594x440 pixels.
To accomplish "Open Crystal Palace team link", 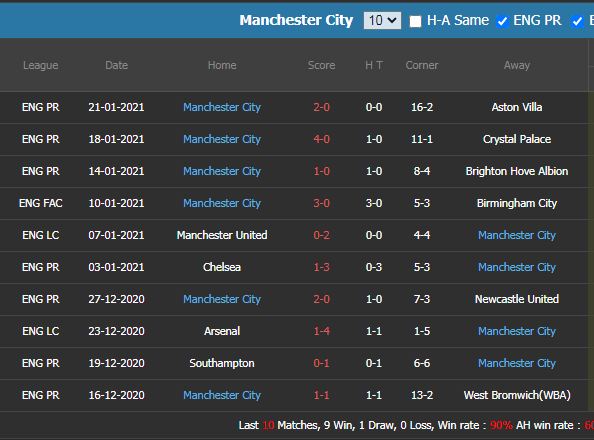I will coord(517,139).
